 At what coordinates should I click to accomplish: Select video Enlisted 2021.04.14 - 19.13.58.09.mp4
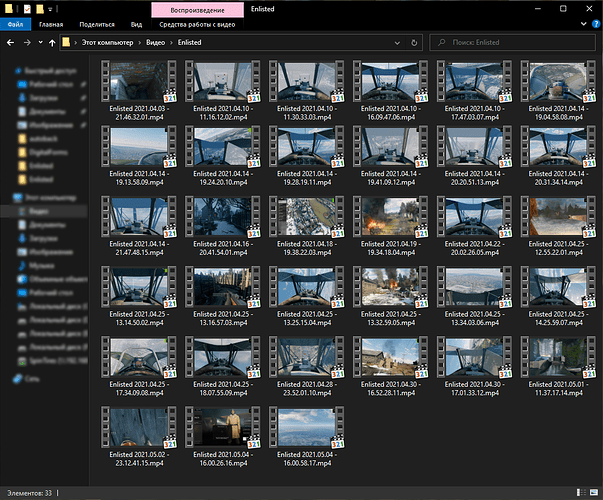pyautogui.click(x=139, y=155)
